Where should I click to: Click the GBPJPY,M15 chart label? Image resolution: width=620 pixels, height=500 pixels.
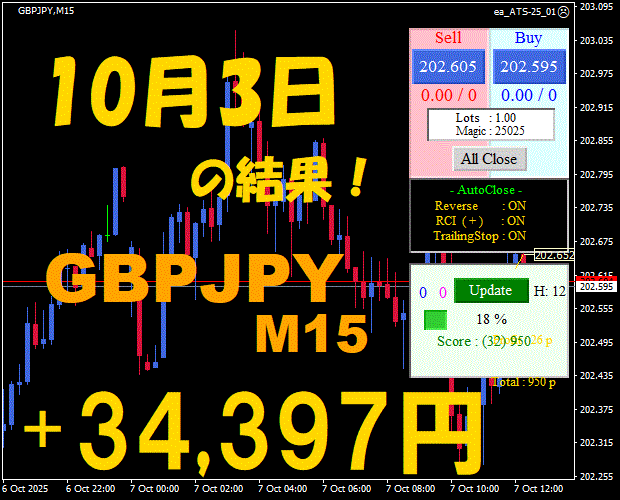click(x=46, y=11)
